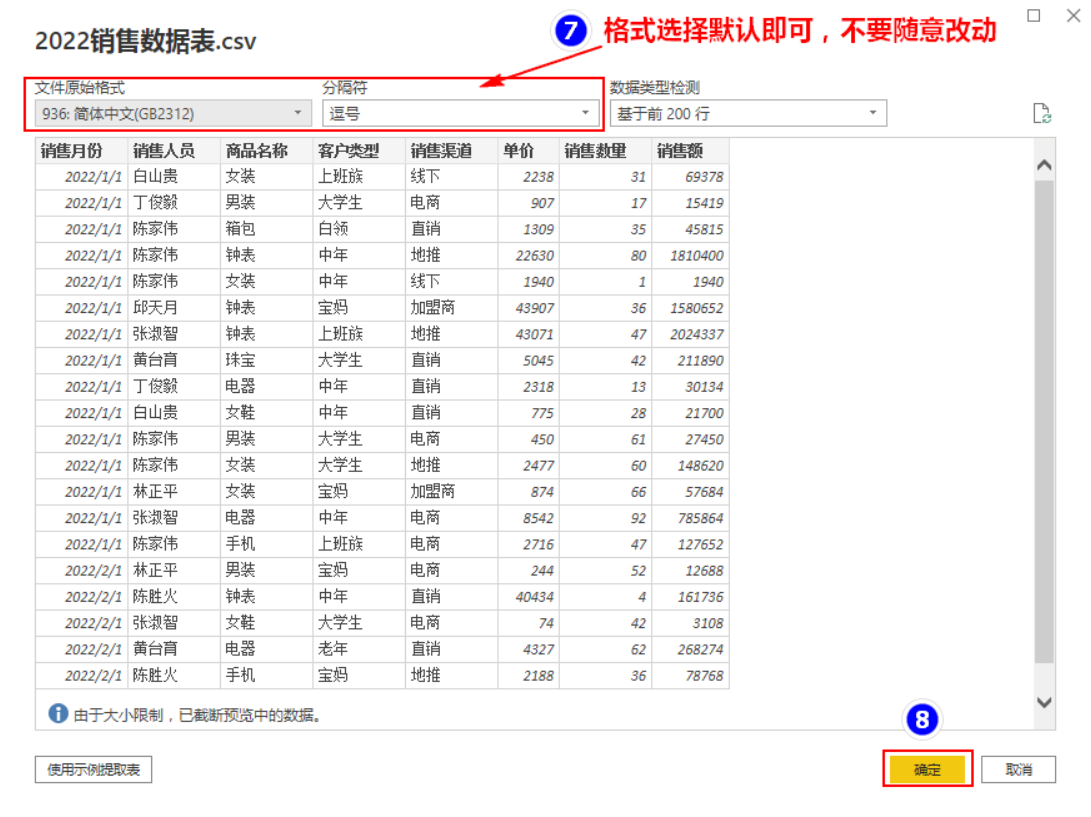Click the info icon beside truncation notice
The height and width of the screenshot is (817, 1091).
pyautogui.click(x=58, y=713)
